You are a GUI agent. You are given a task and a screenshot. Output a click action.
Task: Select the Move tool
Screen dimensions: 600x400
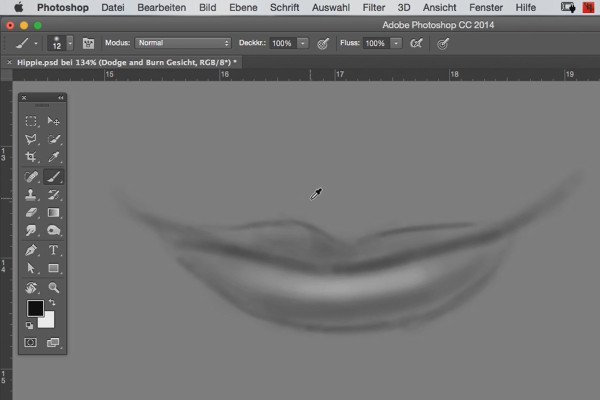pyautogui.click(x=53, y=121)
